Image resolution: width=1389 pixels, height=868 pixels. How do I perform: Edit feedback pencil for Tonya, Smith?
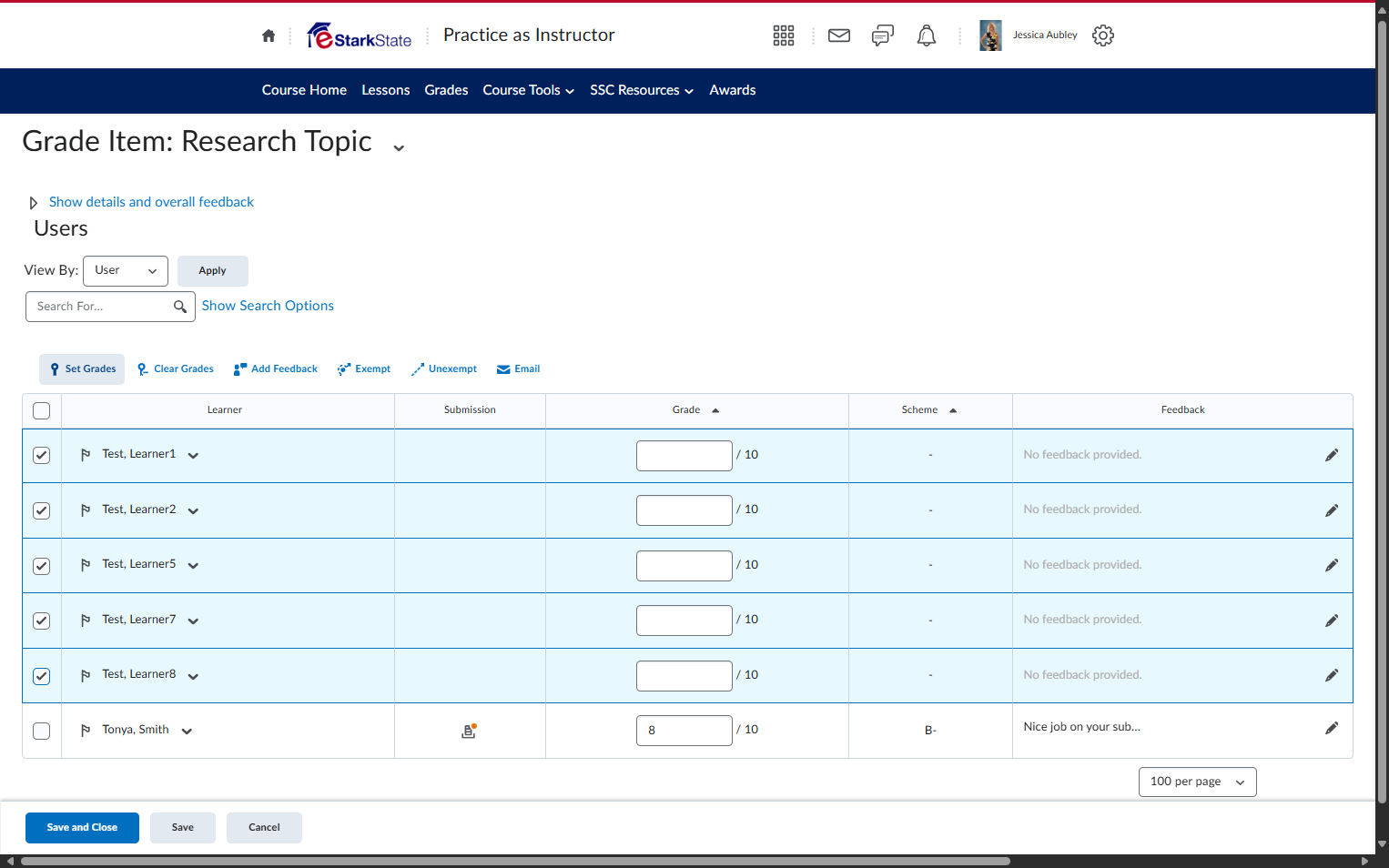point(1332,728)
